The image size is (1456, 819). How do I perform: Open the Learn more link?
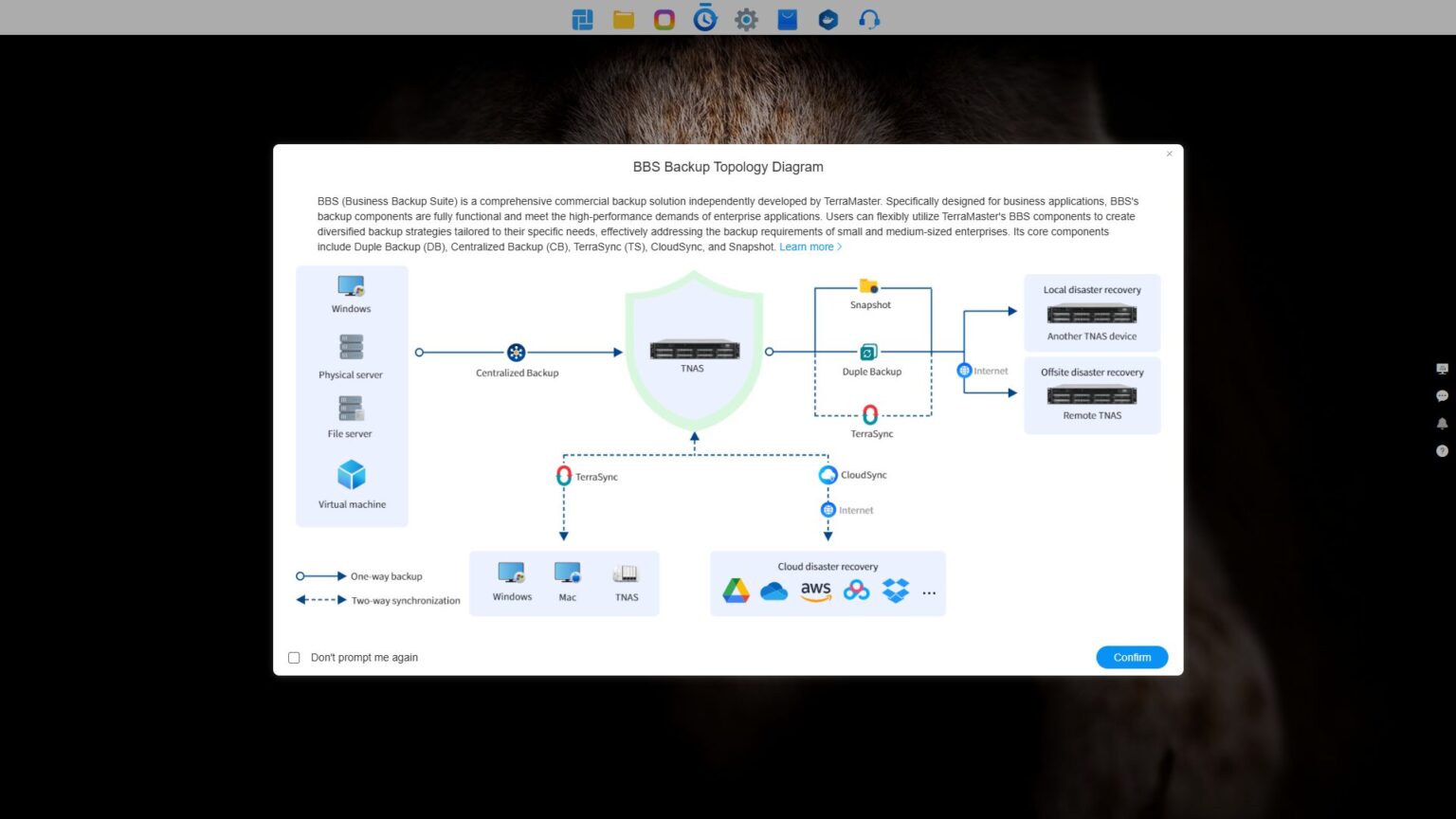807,246
